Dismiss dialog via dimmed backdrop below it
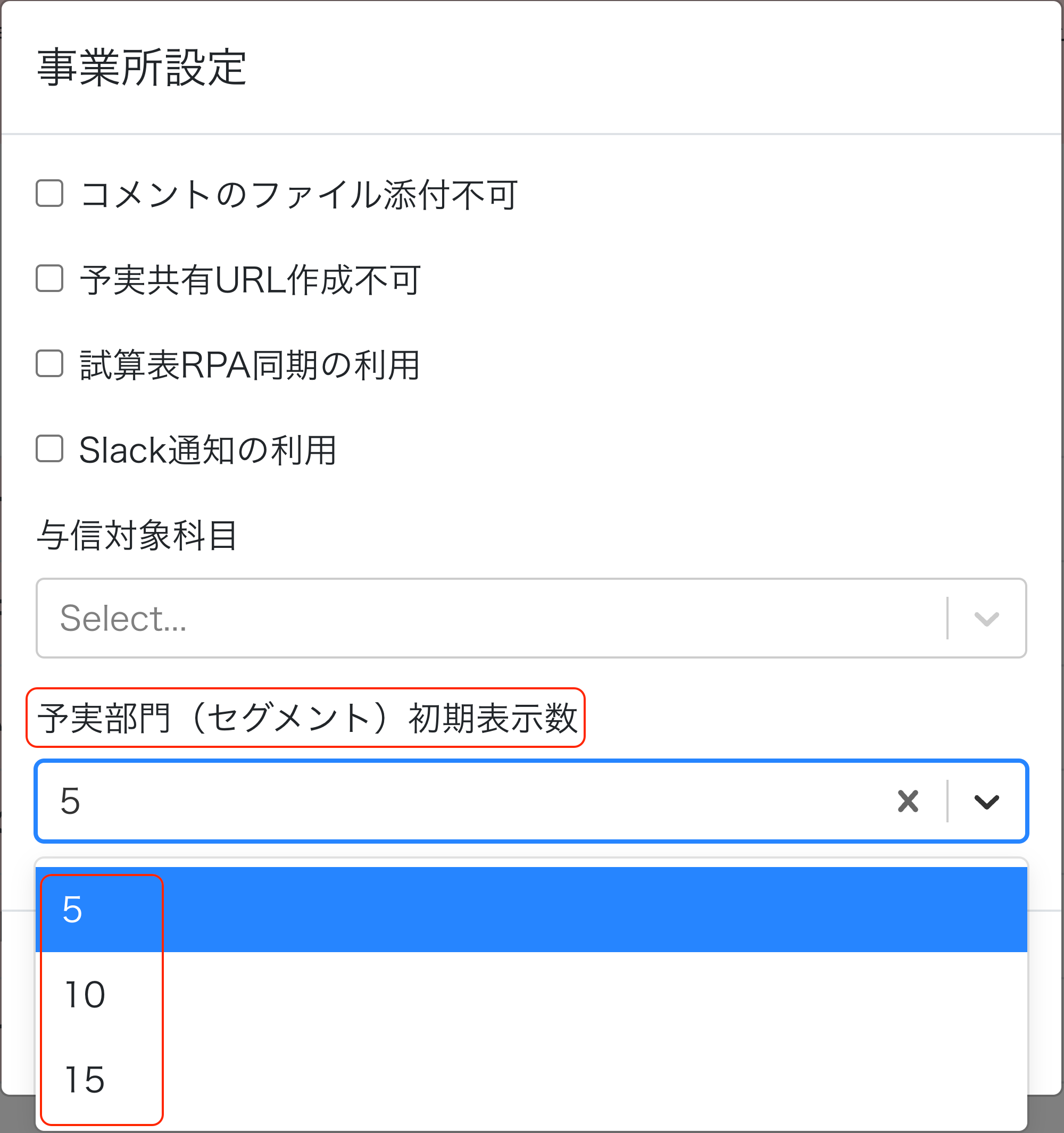Viewport: 1064px width, 1133px height. (x=1046, y=1114)
